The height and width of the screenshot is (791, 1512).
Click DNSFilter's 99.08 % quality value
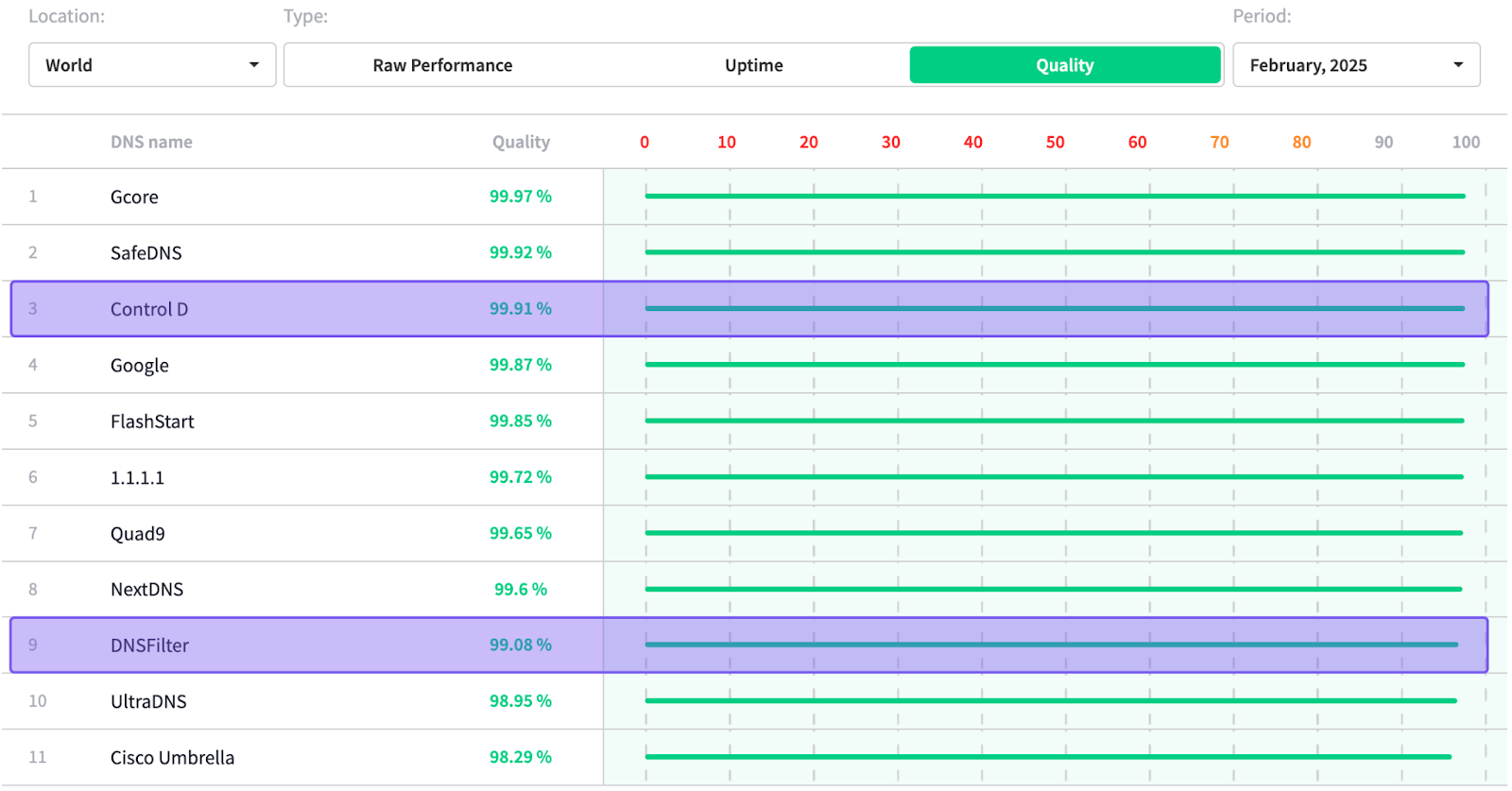click(521, 645)
